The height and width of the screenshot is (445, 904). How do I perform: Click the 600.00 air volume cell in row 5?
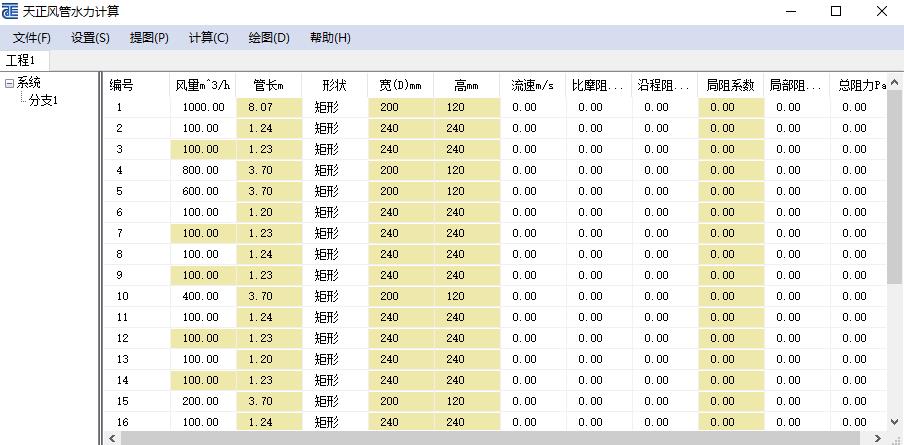coord(203,191)
